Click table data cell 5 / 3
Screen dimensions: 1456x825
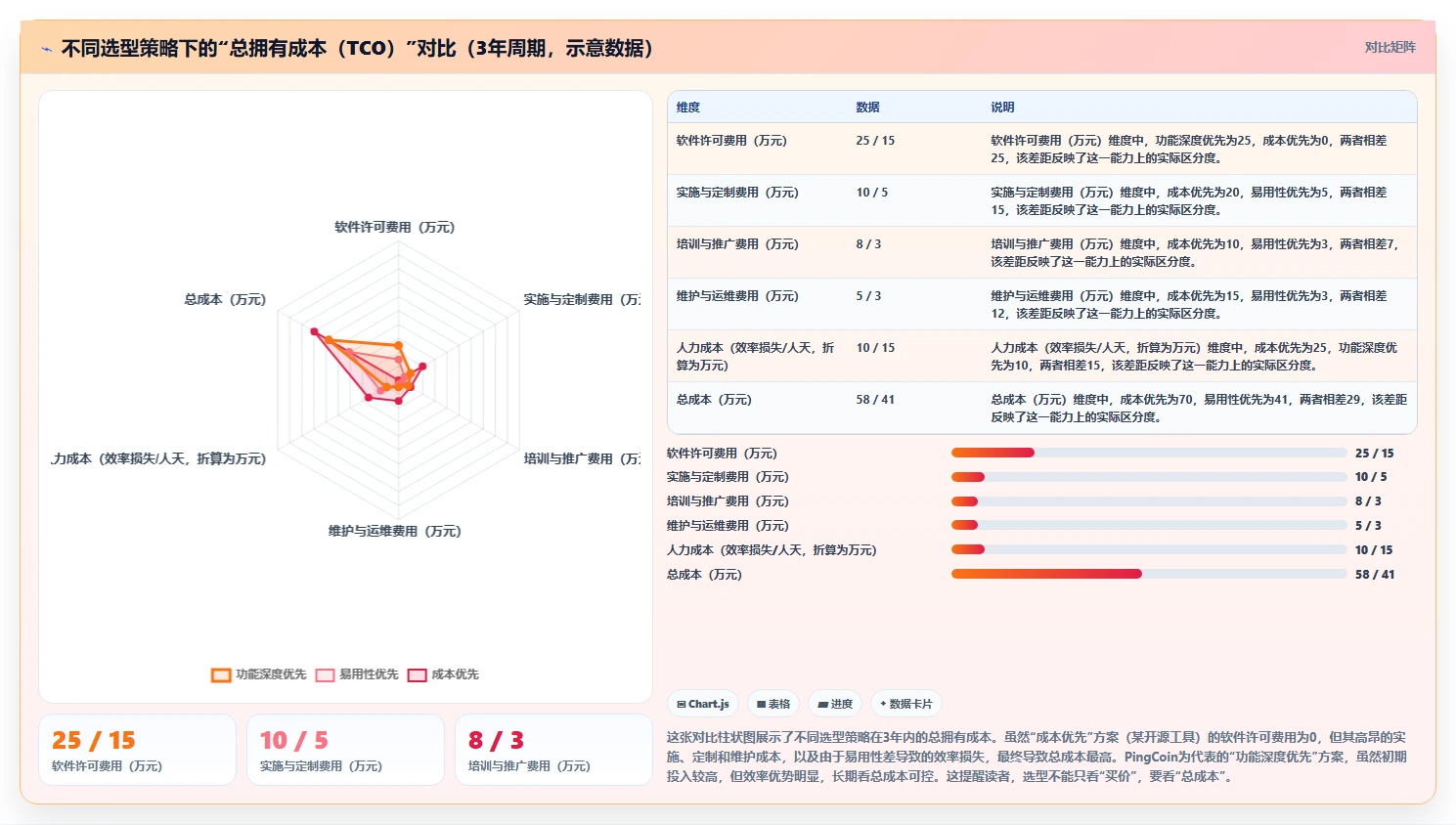[868, 296]
